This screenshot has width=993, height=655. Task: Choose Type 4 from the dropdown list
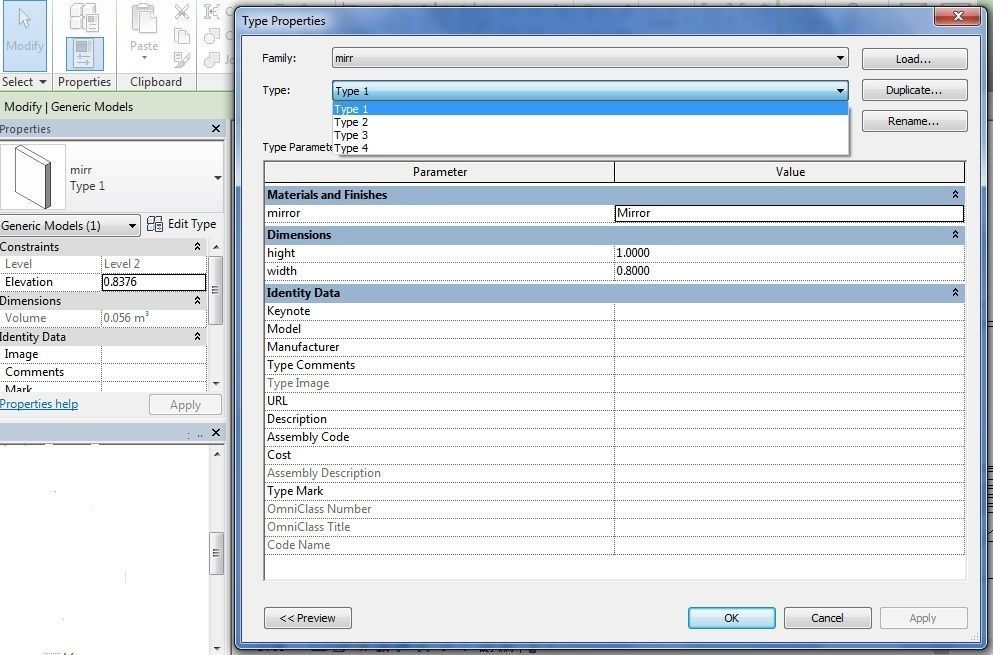click(590, 148)
